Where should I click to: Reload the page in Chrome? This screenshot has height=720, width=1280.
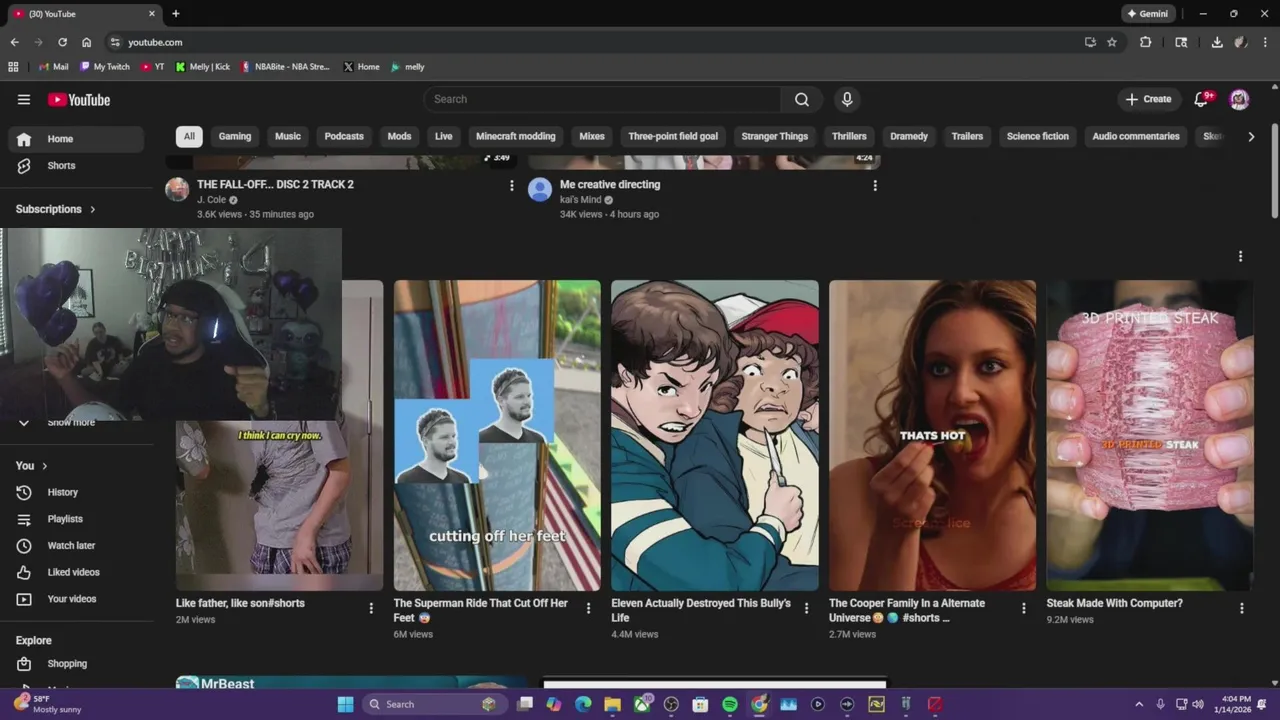tap(62, 42)
